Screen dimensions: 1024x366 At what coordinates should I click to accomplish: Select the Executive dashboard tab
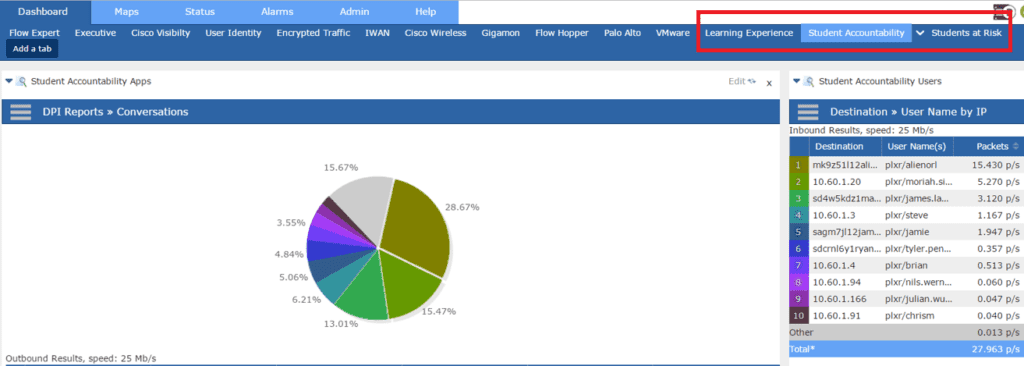(95, 33)
